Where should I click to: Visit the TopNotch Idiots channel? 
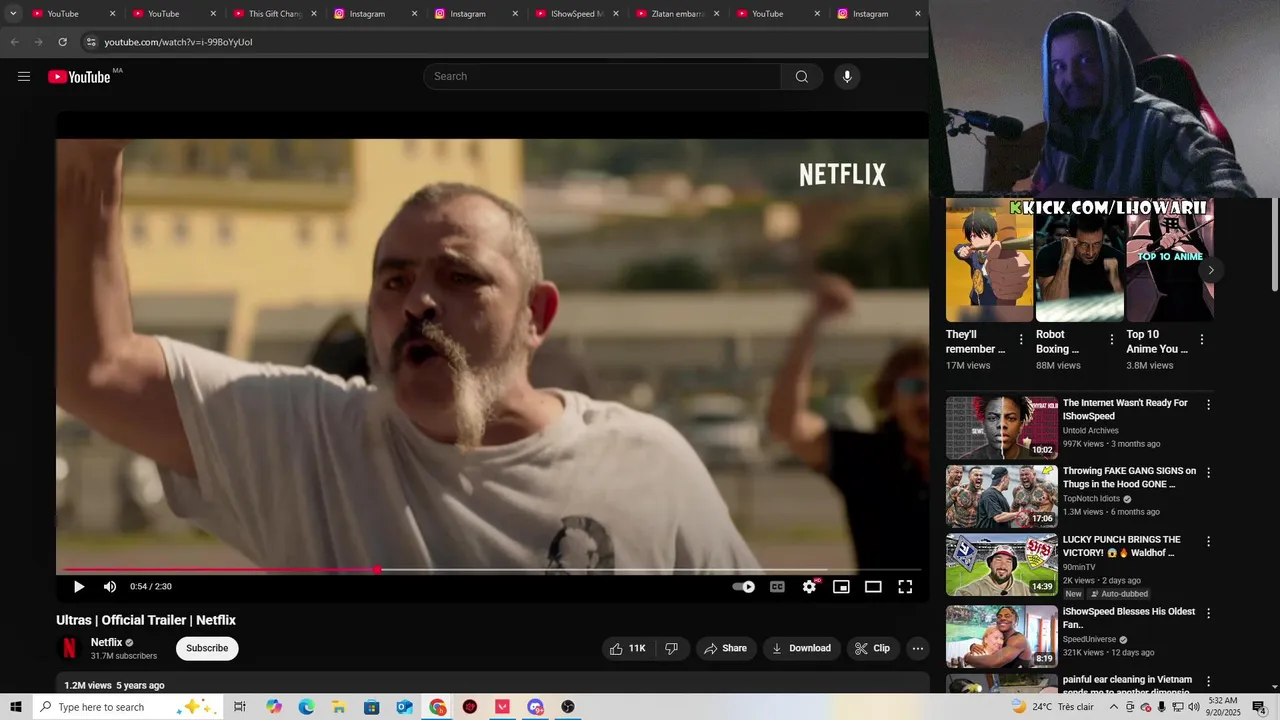point(1093,499)
